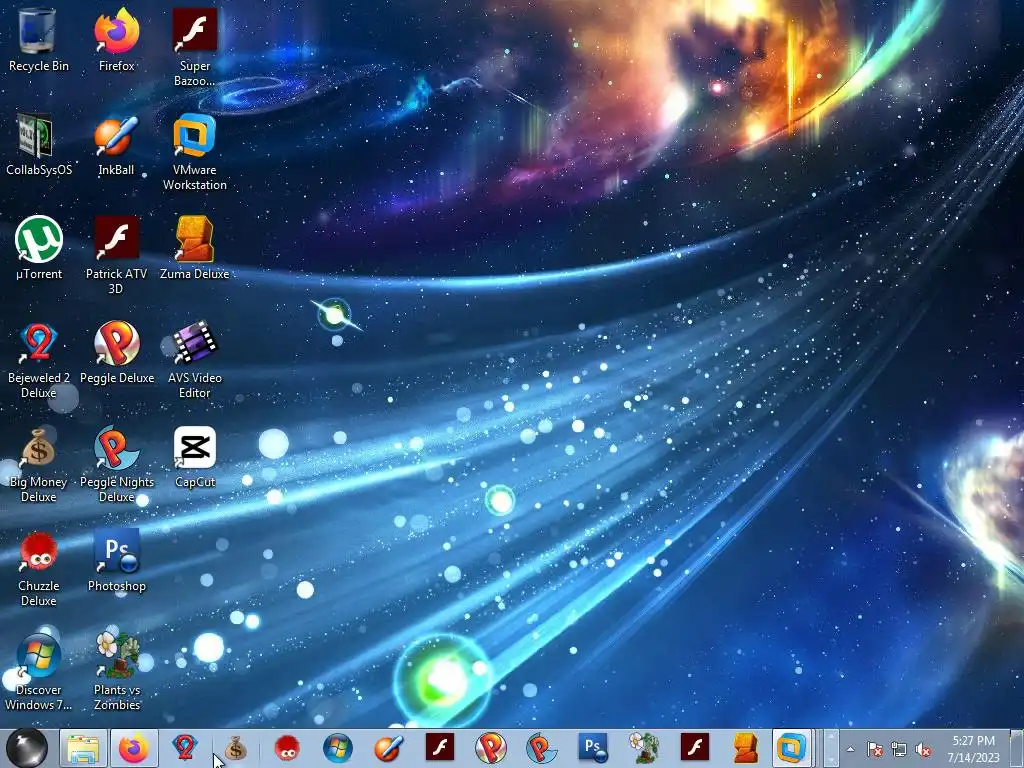Launch Zuma Deluxe from the taskbar
Screen dimensions: 1024x768
(745, 748)
